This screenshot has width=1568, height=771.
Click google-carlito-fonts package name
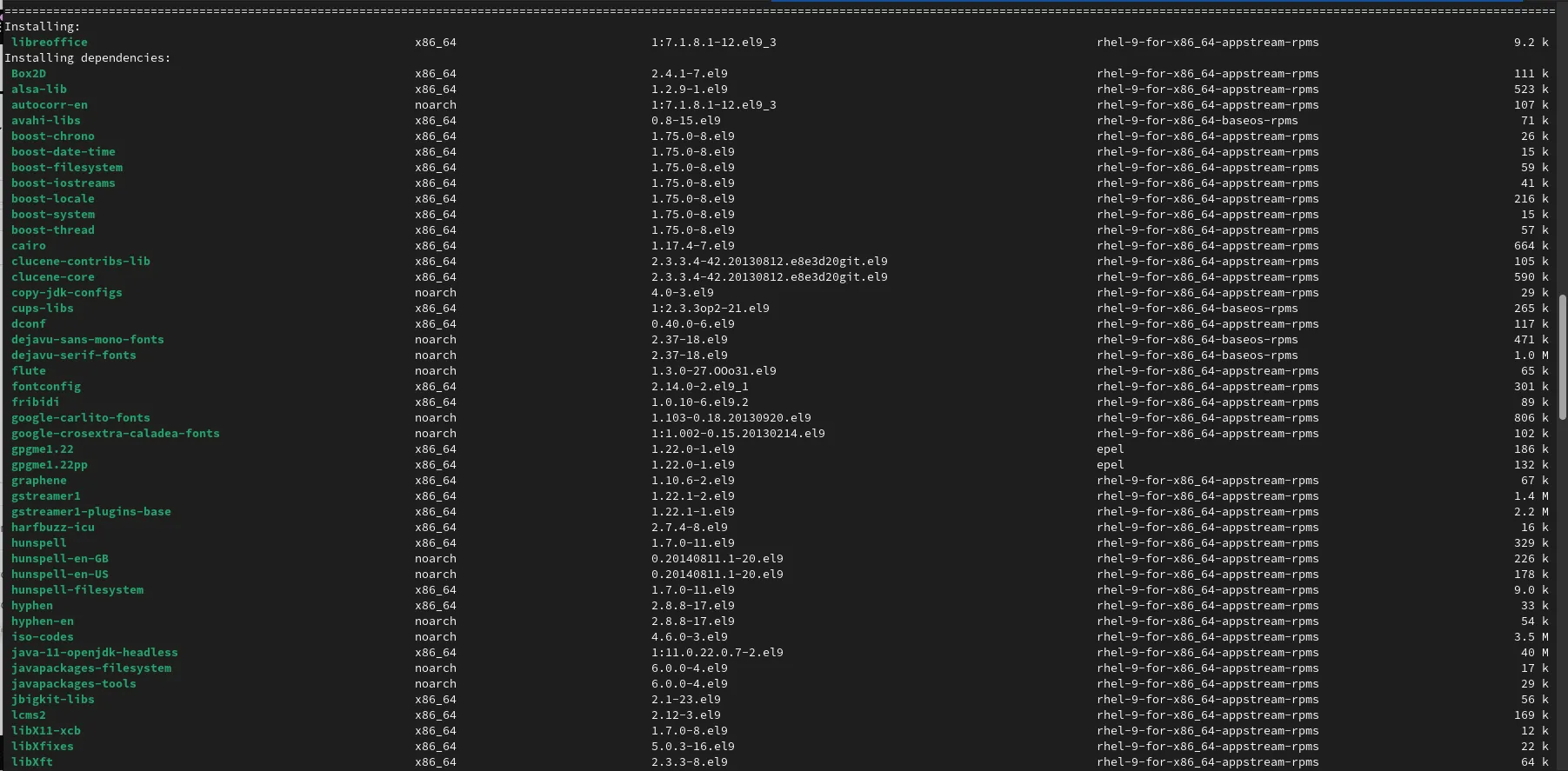(81, 417)
